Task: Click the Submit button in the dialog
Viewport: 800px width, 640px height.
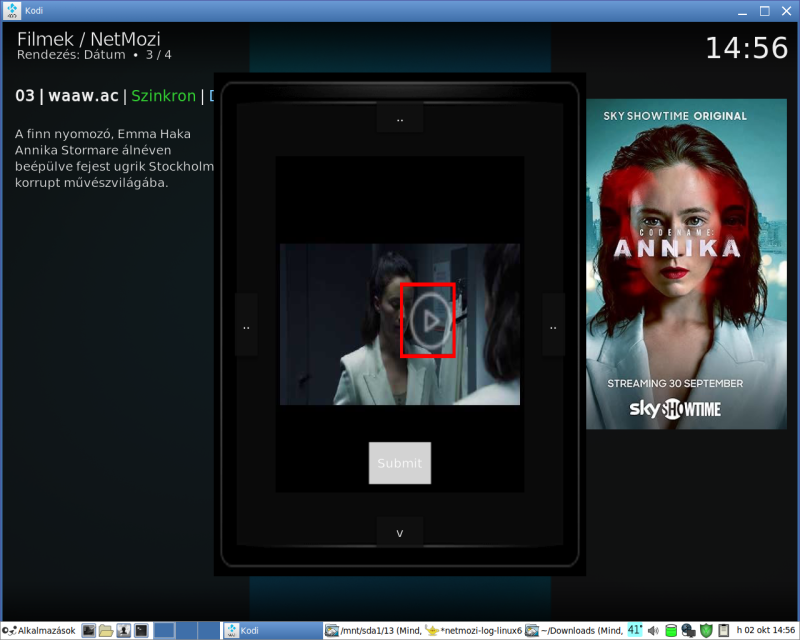Action: pyautogui.click(x=399, y=463)
